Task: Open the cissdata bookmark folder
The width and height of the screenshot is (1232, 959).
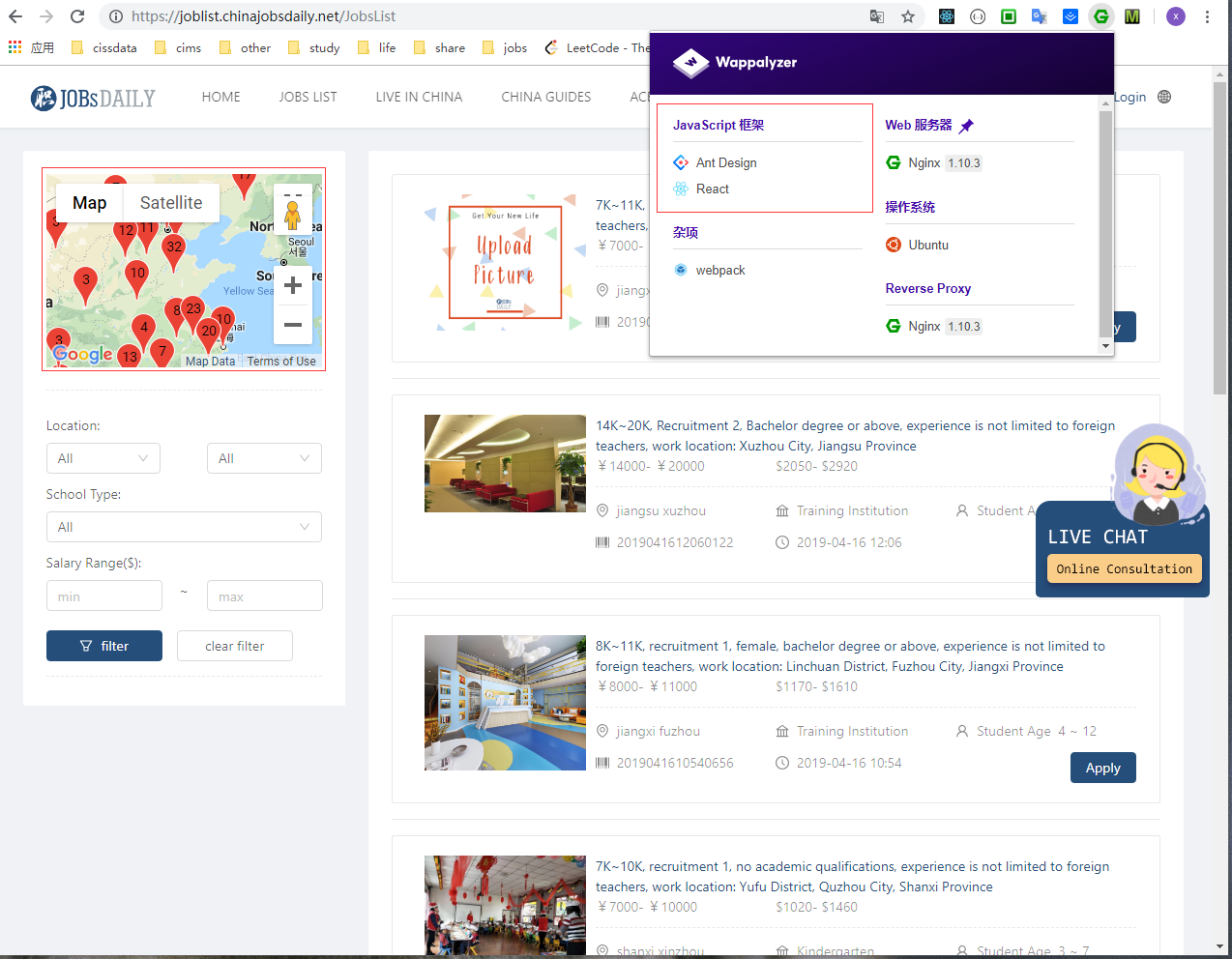Action: click(x=104, y=47)
